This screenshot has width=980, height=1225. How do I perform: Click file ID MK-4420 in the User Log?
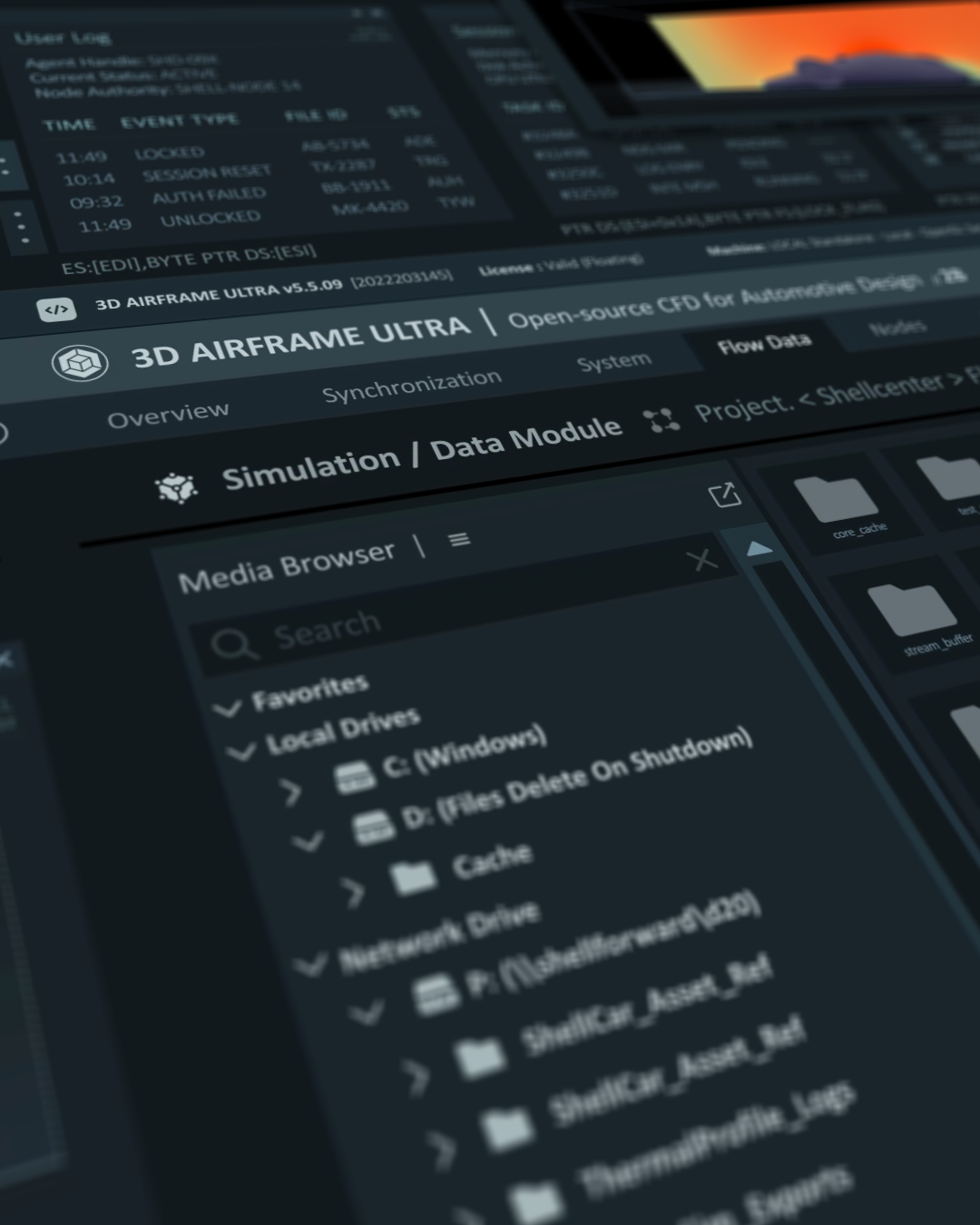pos(369,208)
